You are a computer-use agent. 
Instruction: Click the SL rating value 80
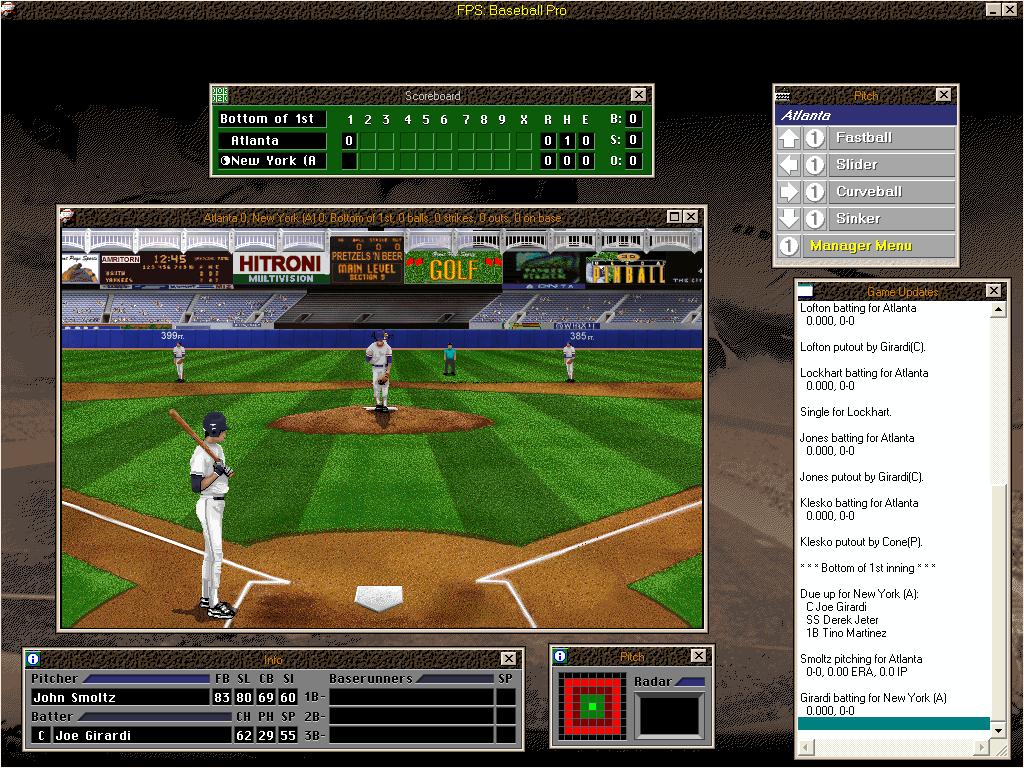[x=244, y=697]
